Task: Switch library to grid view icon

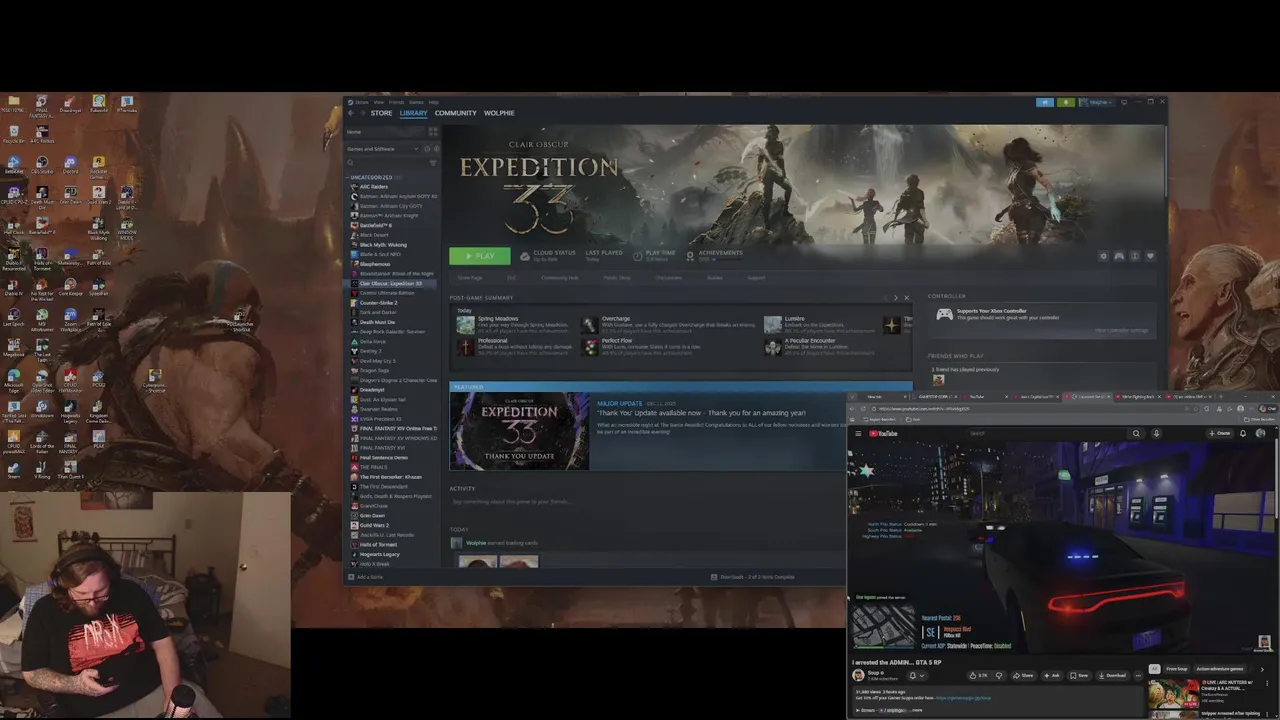Action: point(433,132)
